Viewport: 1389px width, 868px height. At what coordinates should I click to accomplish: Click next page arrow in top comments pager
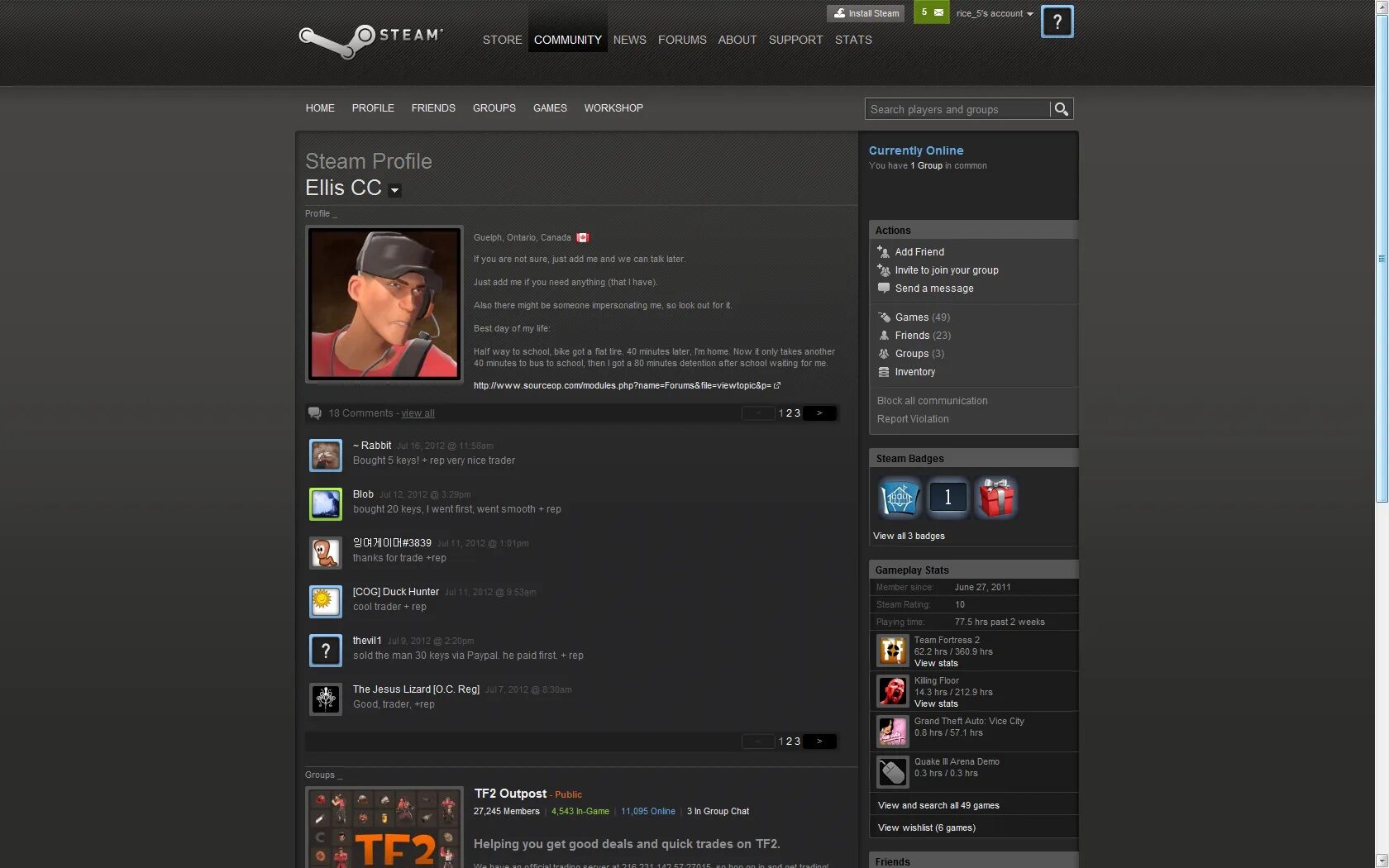[x=819, y=413]
